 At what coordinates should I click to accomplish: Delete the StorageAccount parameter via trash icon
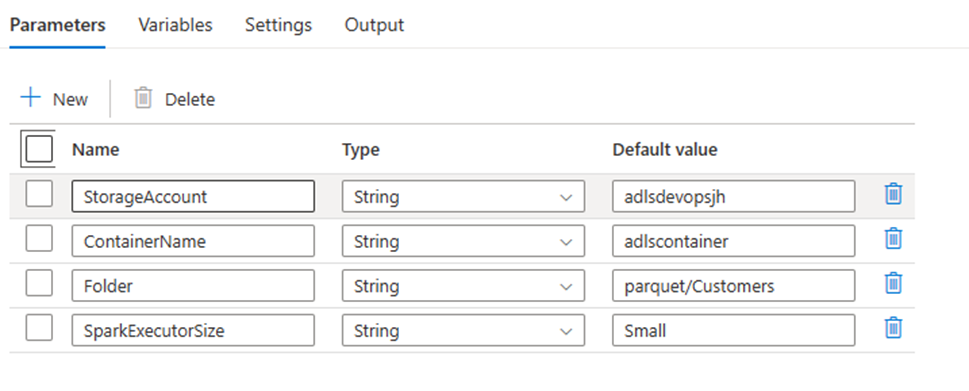pyautogui.click(x=893, y=194)
